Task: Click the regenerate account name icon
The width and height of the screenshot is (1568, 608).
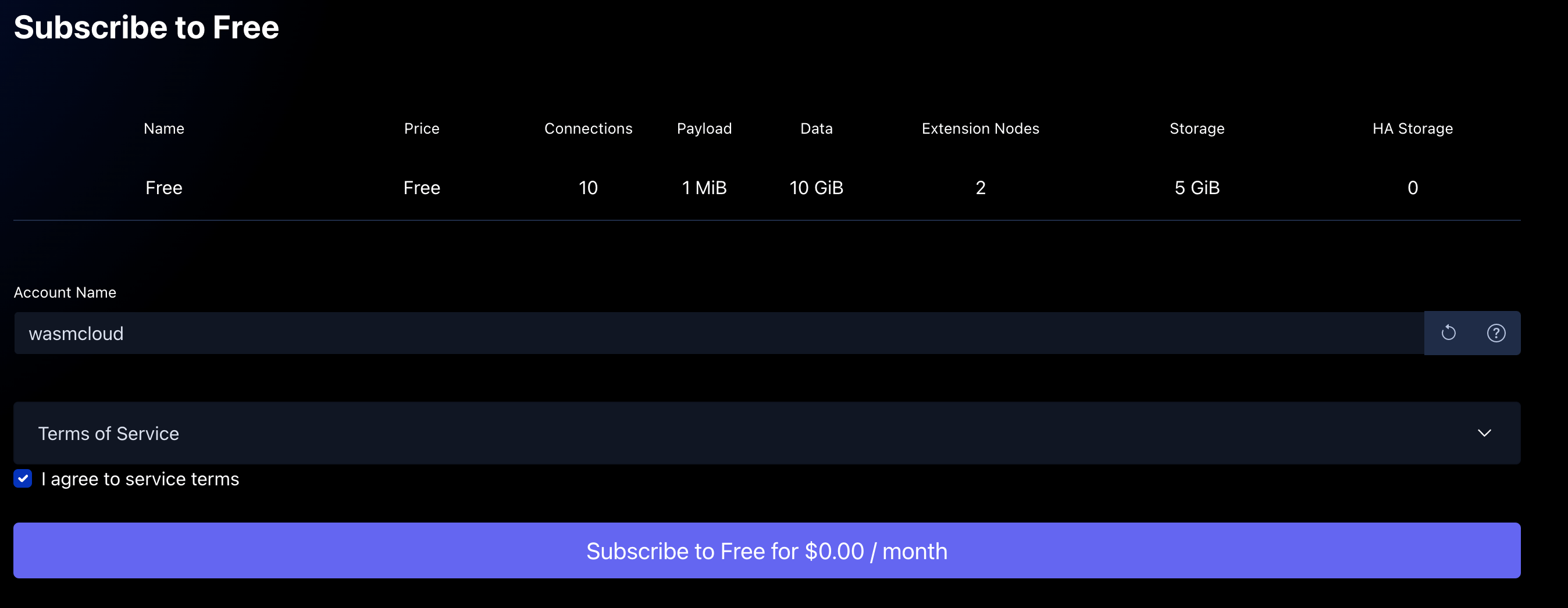Action: click(1448, 333)
